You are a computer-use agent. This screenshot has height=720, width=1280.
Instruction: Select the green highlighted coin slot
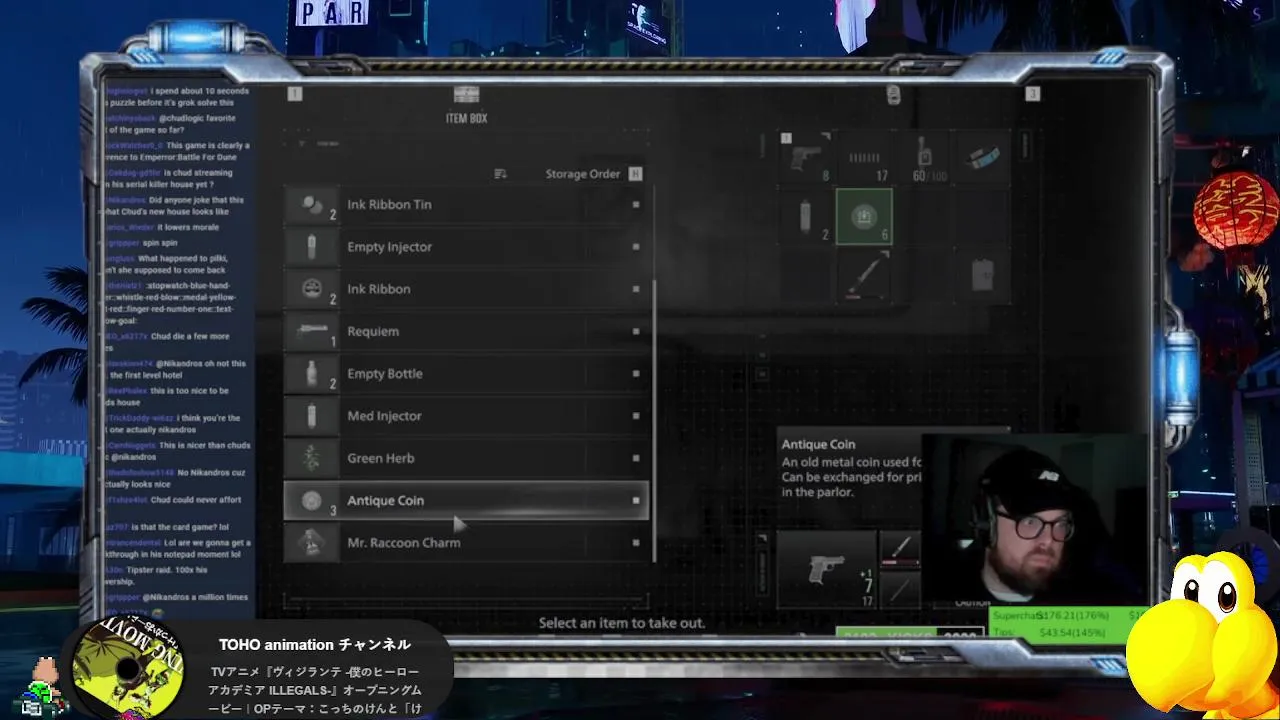click(864, 217)
